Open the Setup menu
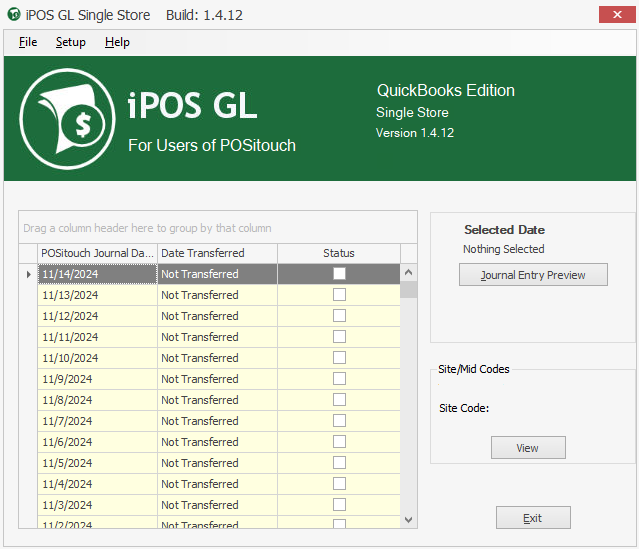The image size is (639, 549). click(x=71, y=42)
